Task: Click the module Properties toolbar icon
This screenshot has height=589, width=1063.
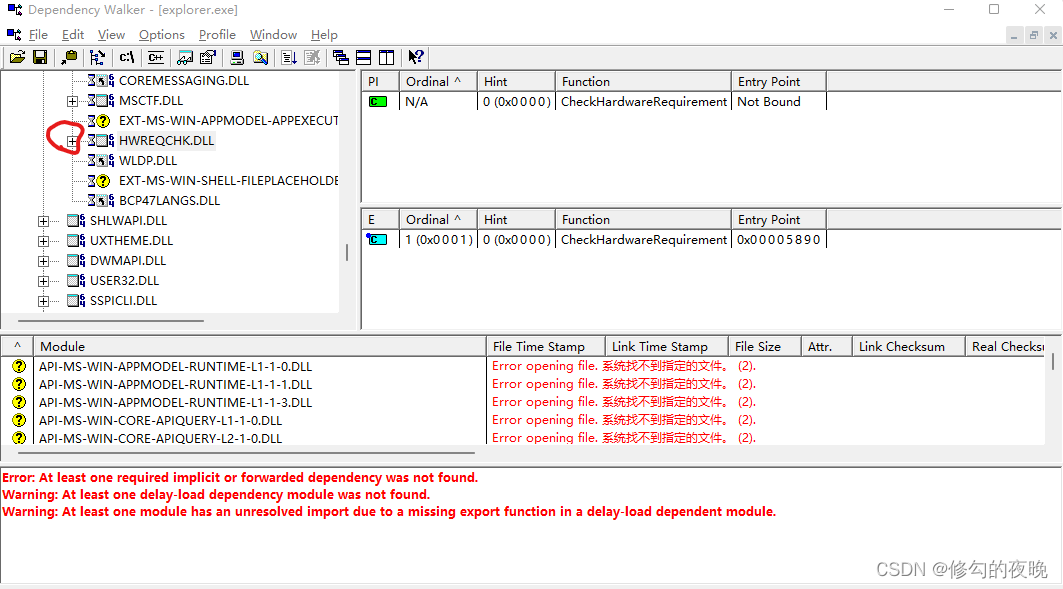Action: [207, 58]
